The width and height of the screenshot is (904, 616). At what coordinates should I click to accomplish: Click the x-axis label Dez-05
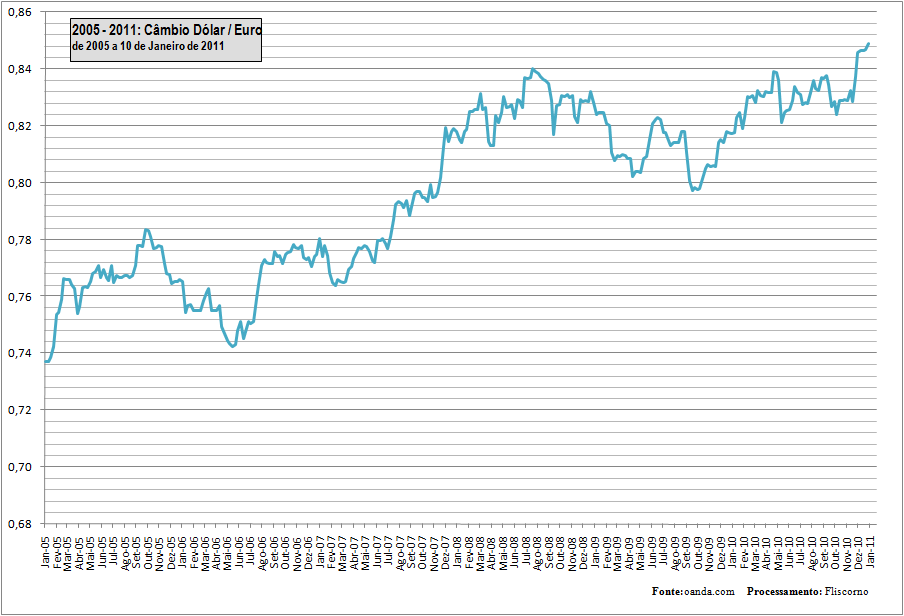(171, 553)
